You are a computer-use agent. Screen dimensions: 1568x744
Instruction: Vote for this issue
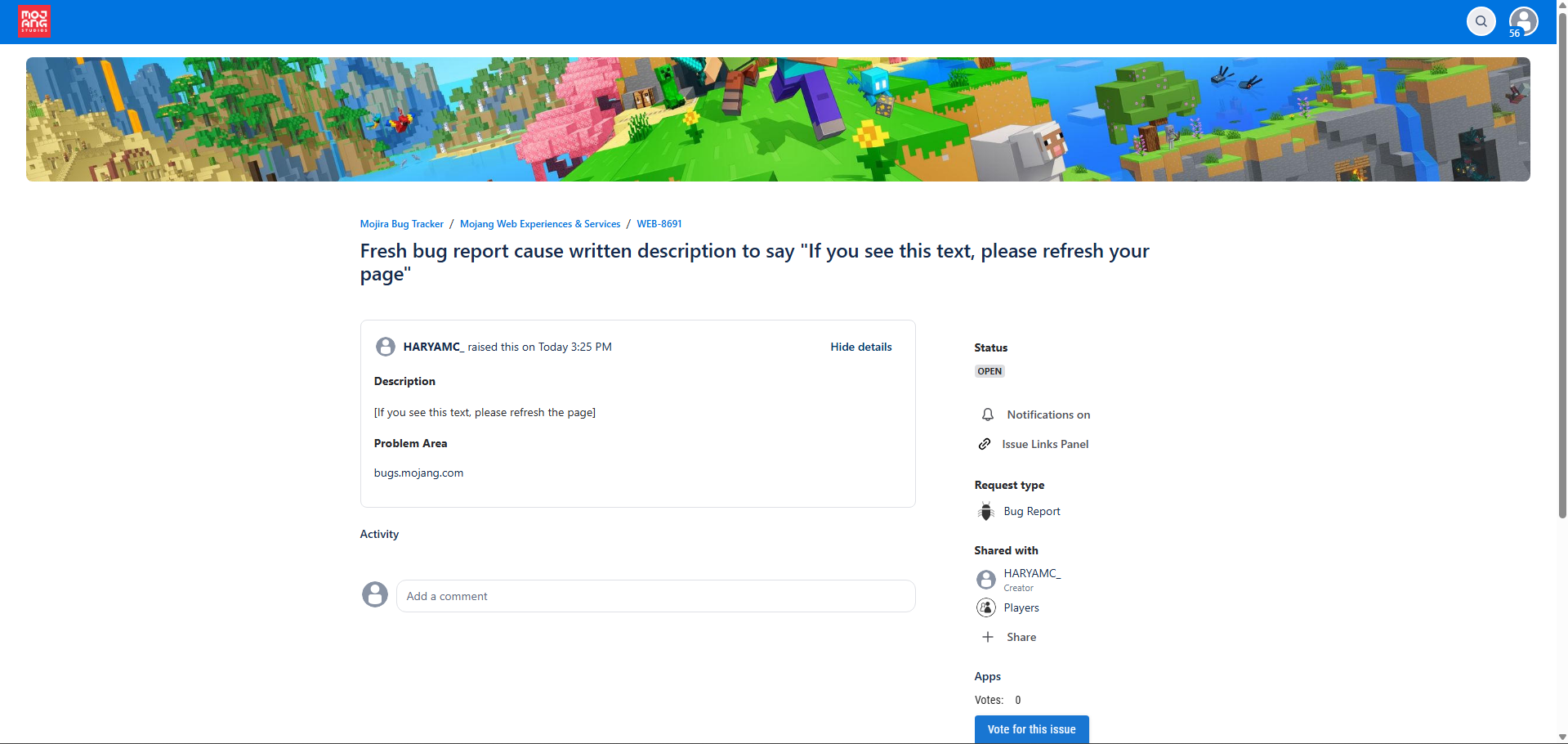[1031, 729]
